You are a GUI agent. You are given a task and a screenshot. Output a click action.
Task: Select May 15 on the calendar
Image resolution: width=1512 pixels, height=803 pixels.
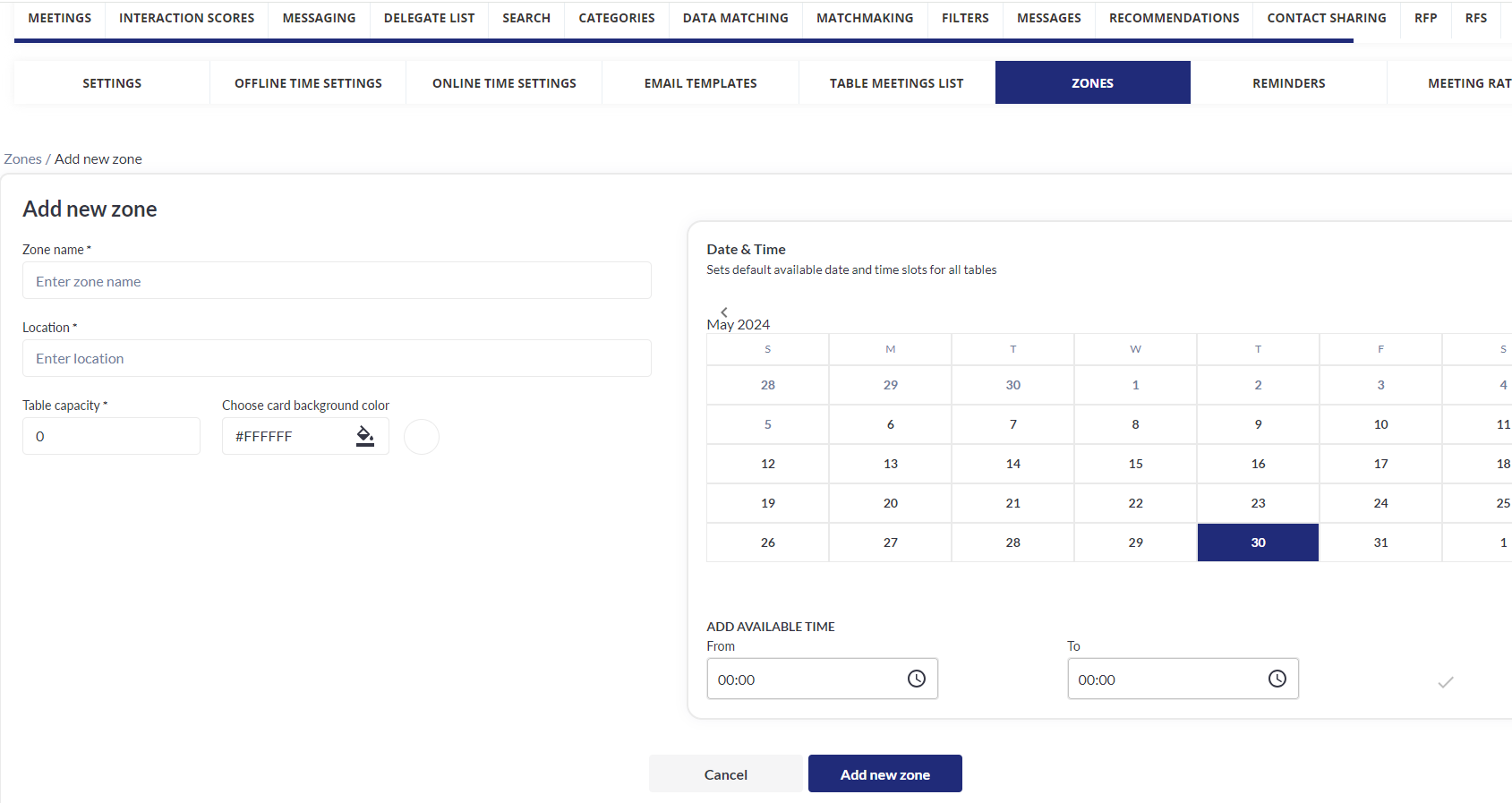[1135, 464]
